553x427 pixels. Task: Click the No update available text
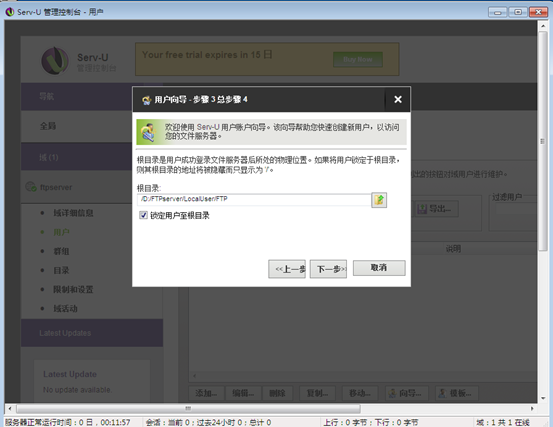click(x=77, y=390)
